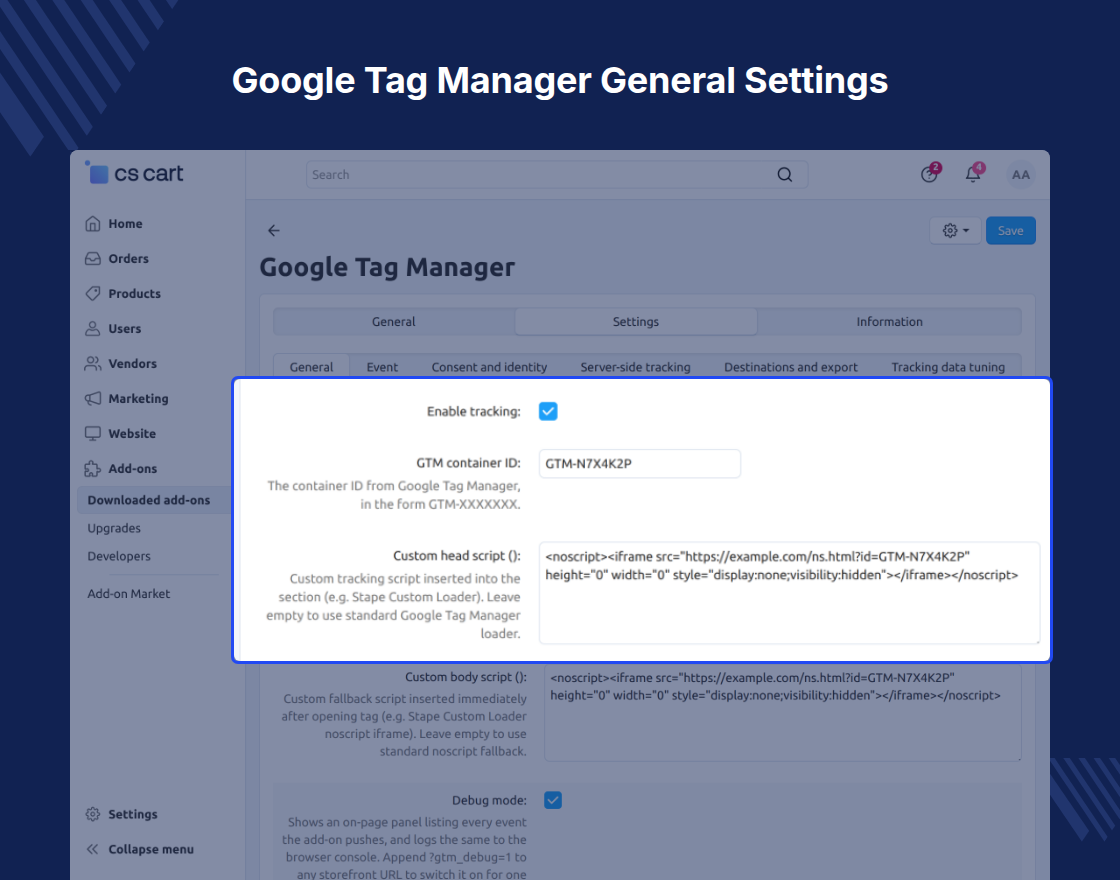Click the 'Custom head script ():' label
Screen dimensions: 1120x880
click(x=457, y=556)
